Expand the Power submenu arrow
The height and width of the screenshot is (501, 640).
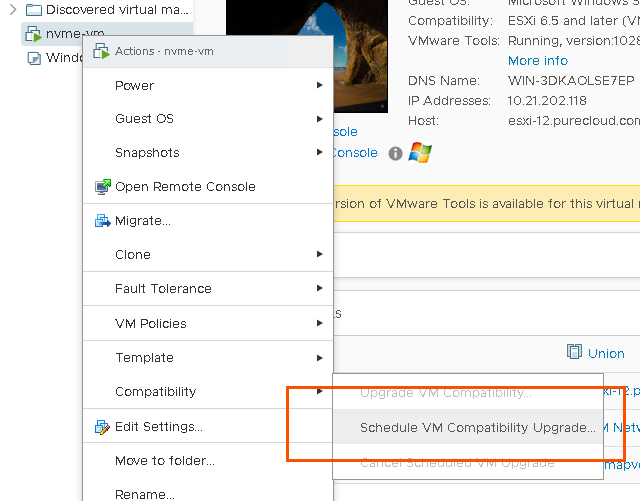[x=320, y=85]
